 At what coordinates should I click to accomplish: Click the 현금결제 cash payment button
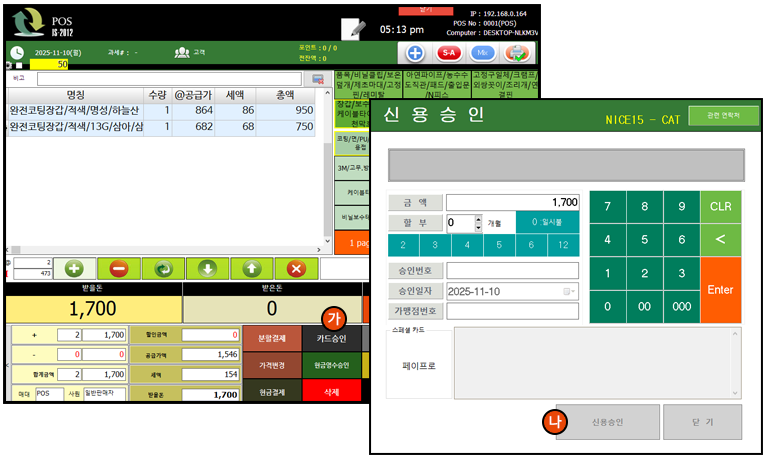coord(272,392)
